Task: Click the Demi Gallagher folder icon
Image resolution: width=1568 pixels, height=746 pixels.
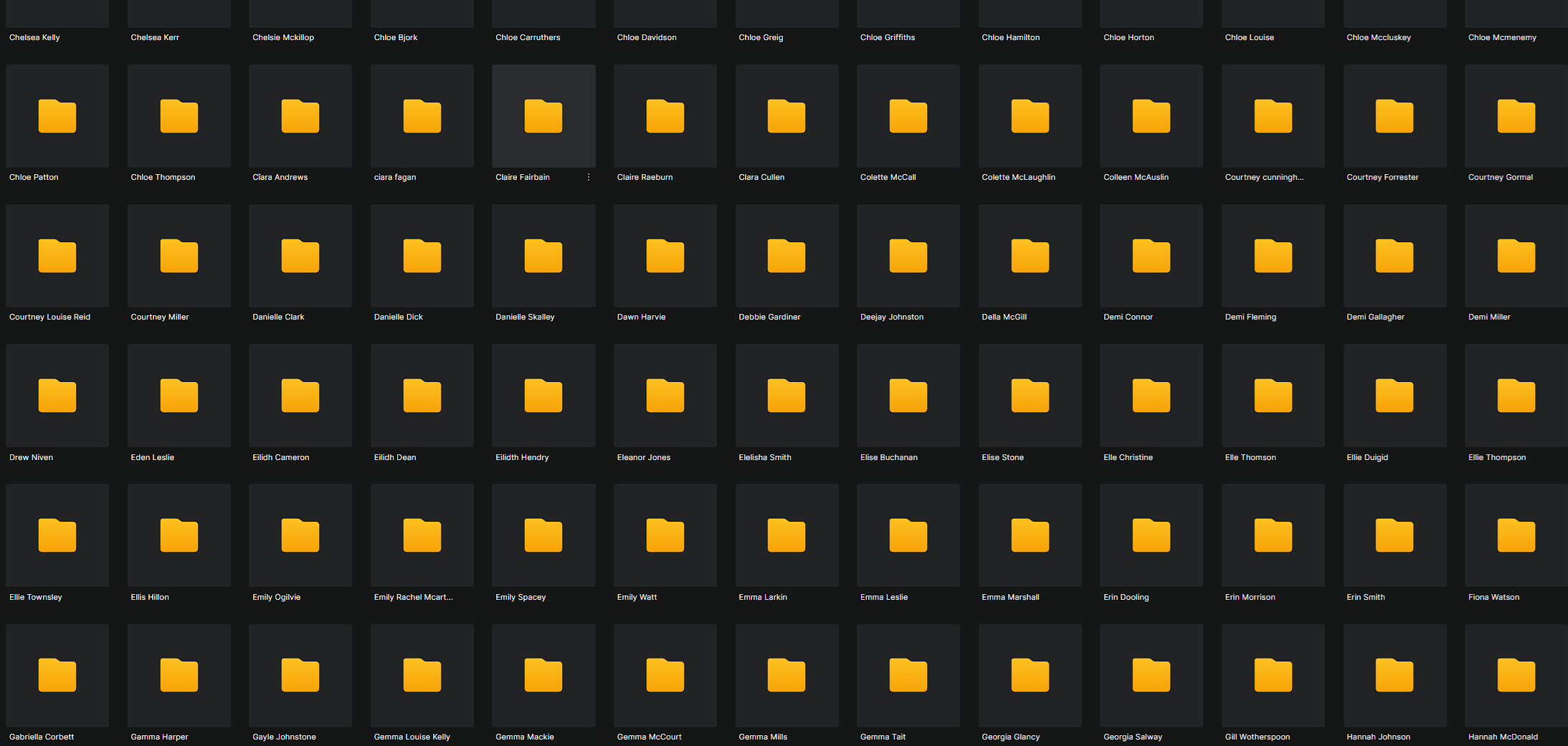Action: [x=1394, y=257]
